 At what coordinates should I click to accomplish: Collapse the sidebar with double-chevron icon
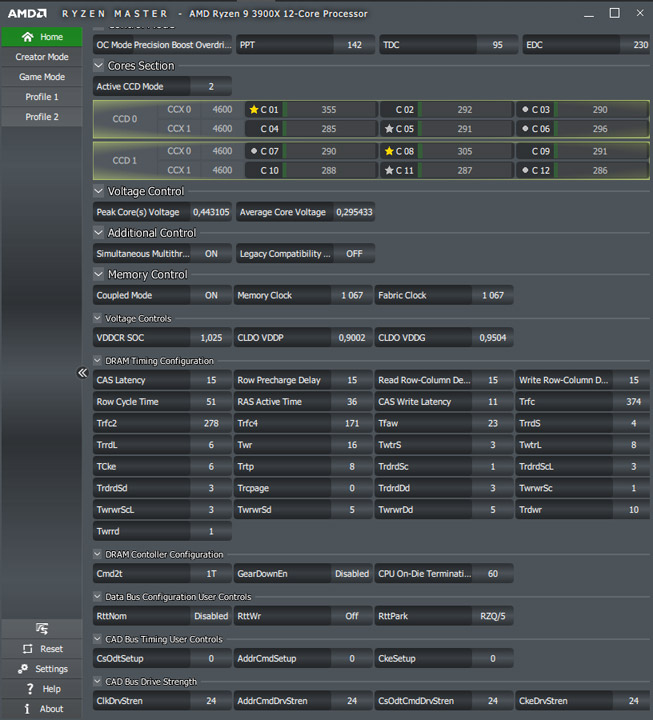coord(82,372)
